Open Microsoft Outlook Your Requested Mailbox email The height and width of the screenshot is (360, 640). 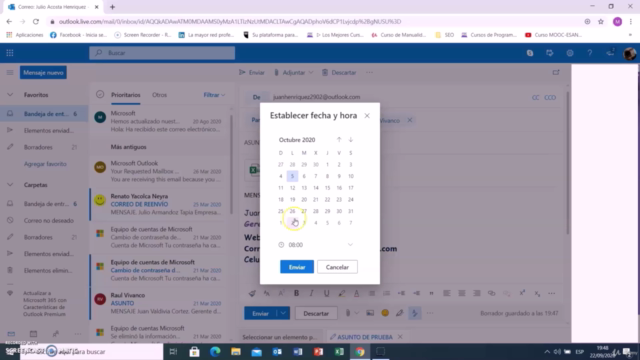tap(160, 171)
